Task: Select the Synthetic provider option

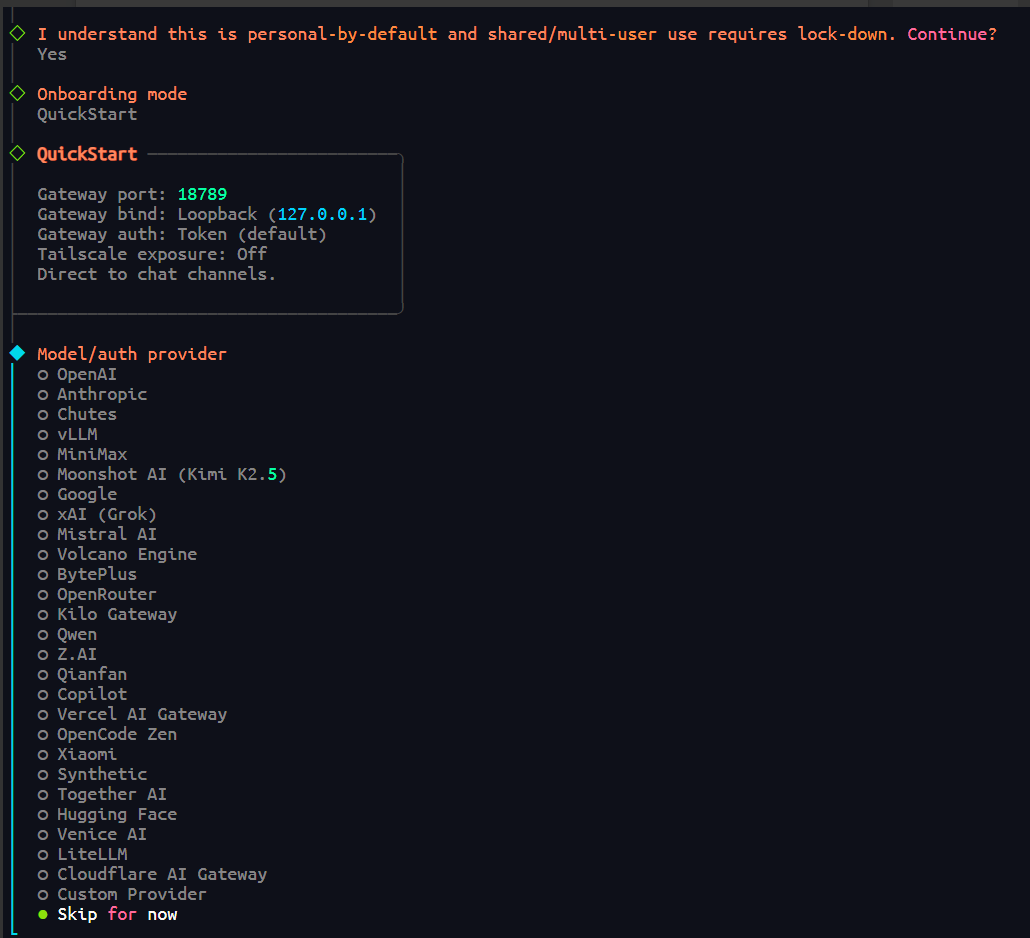Action: pyautogui.click(x=92, y=774)
